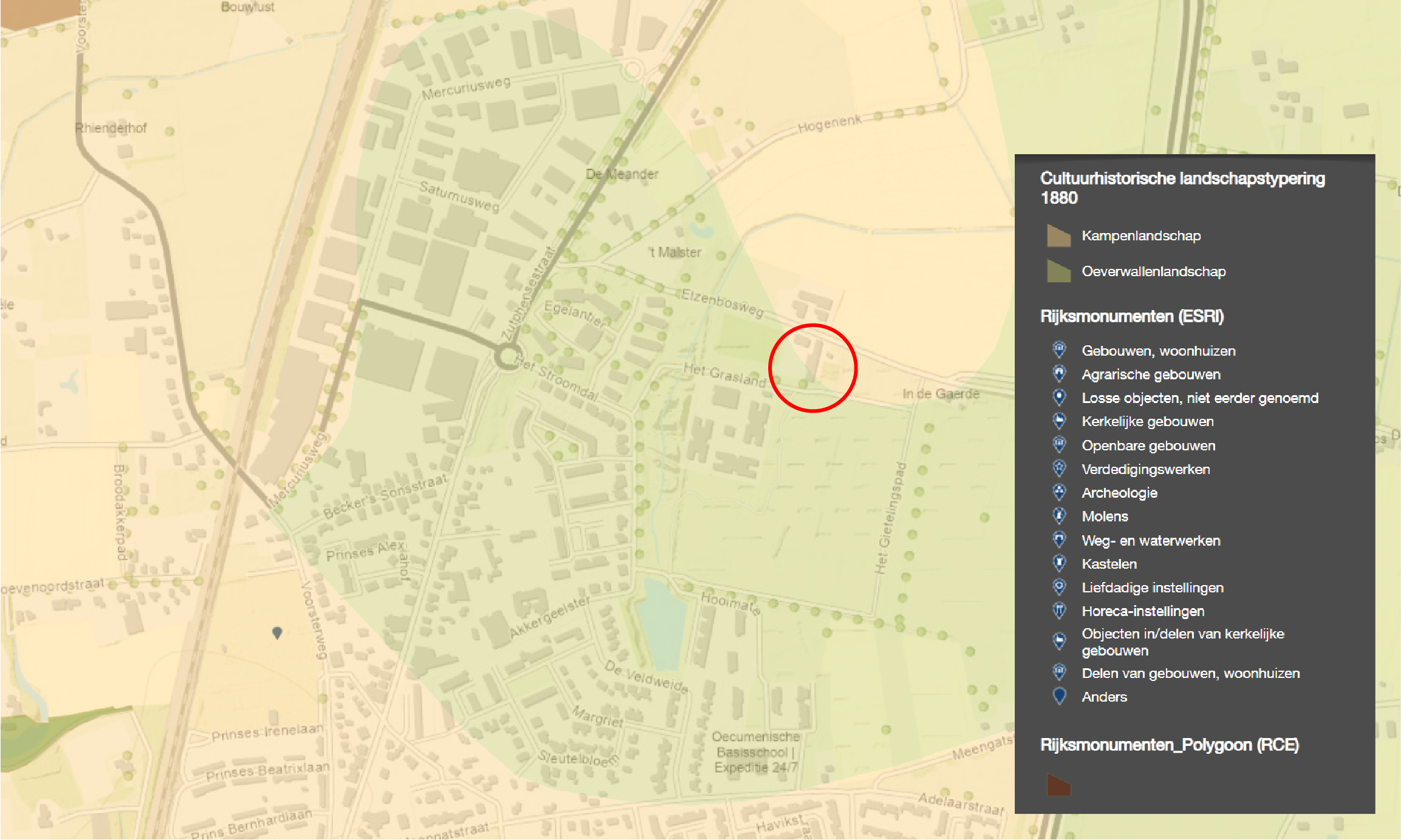This screenshot has width=1401, height=840.
Task: Click the Losse objecten legend marker icon
Action: pyautogui.click(x=1059, y=397)
